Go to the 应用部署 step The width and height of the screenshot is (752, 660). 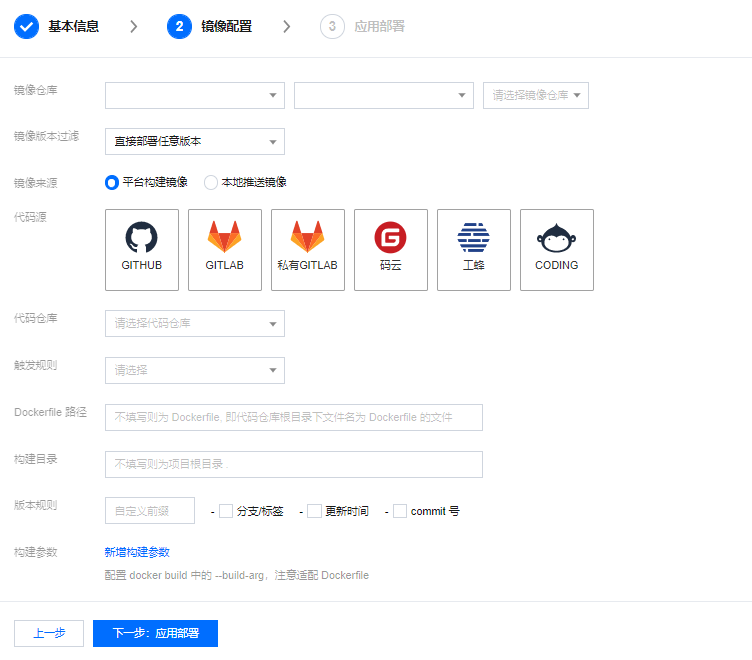[x=379, y=26]
